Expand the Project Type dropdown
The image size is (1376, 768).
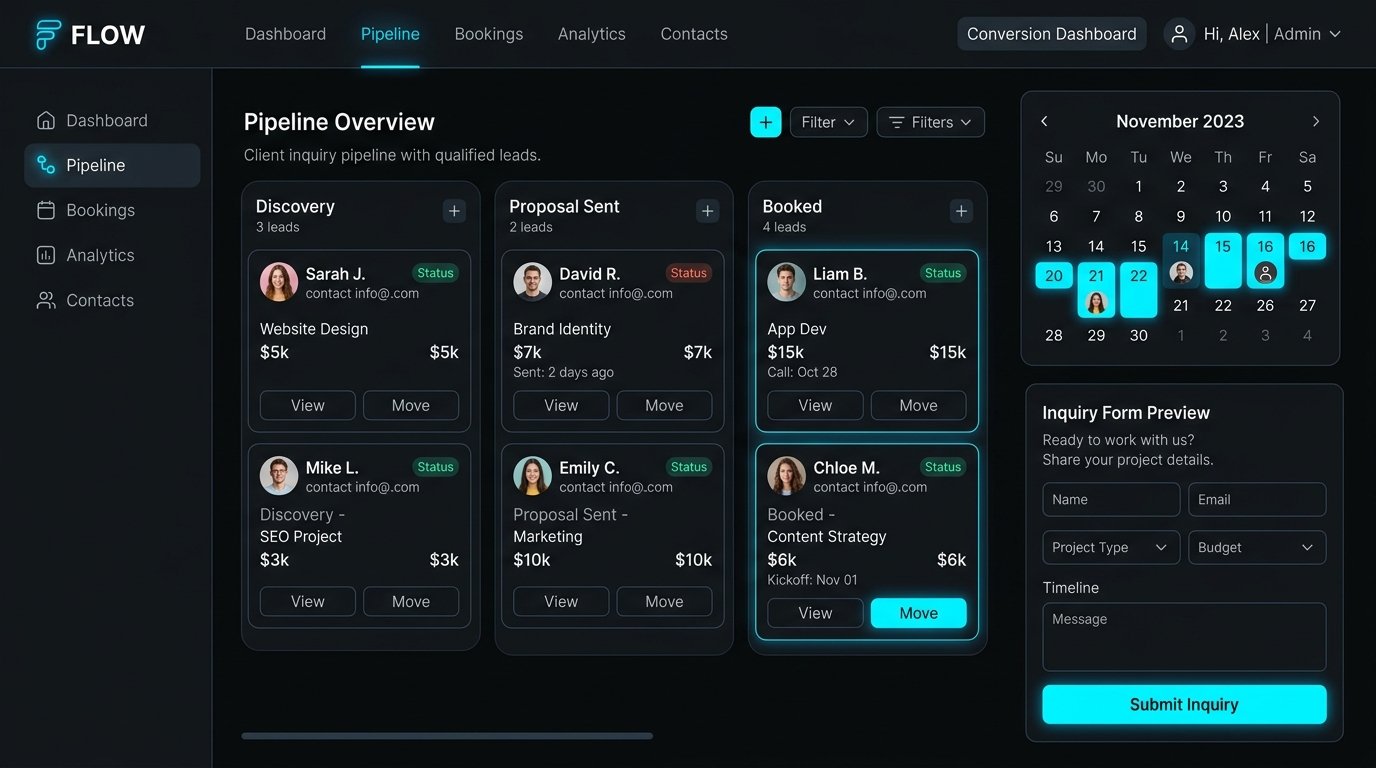click(x=1111, y=547)
